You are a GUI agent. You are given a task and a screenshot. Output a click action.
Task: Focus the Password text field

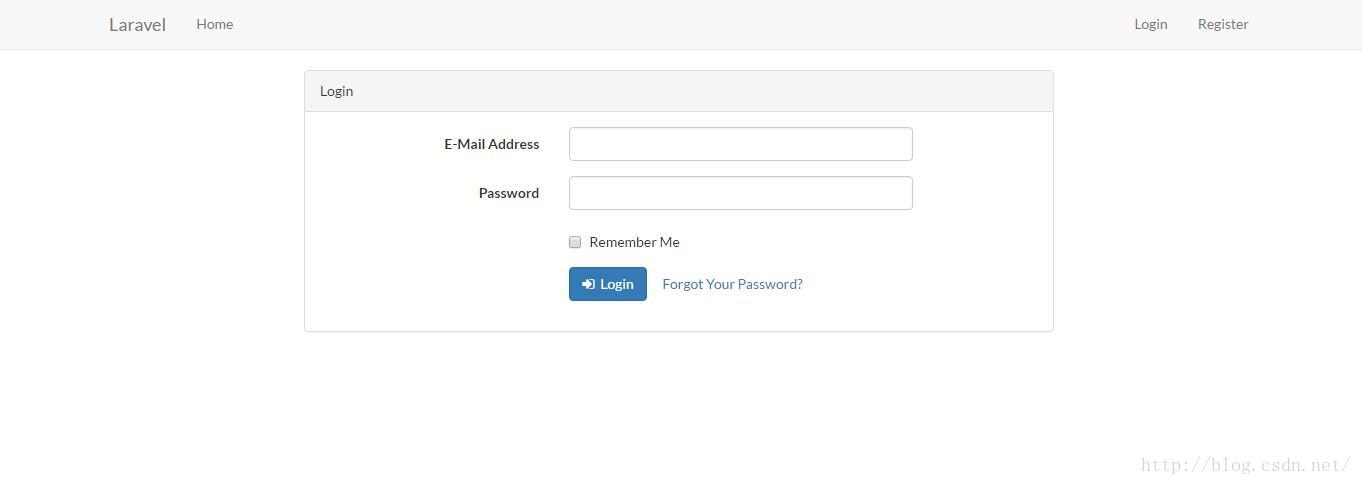[741, 193]
